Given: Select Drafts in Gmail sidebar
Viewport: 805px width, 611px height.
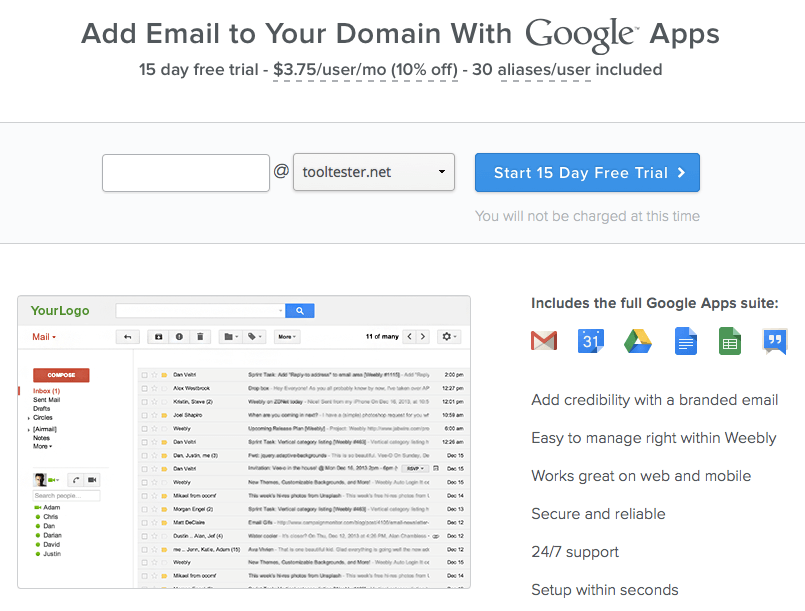Looking at the screenshot, I should pos(42,409).
